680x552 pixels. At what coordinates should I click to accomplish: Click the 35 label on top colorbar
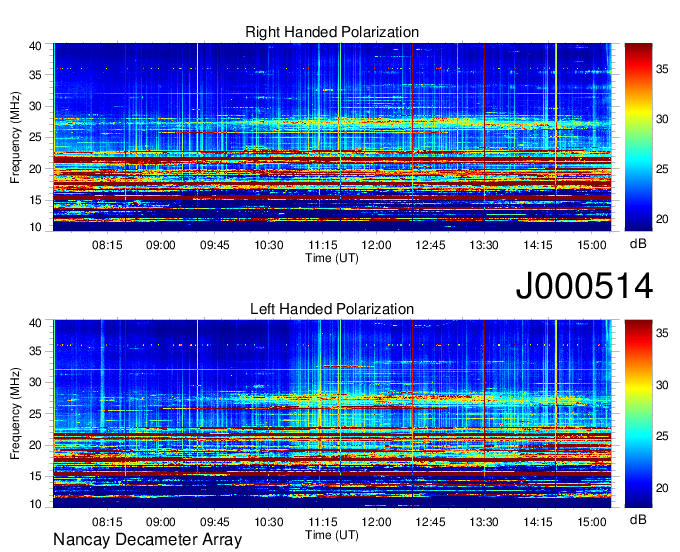[x=662, y=69]
